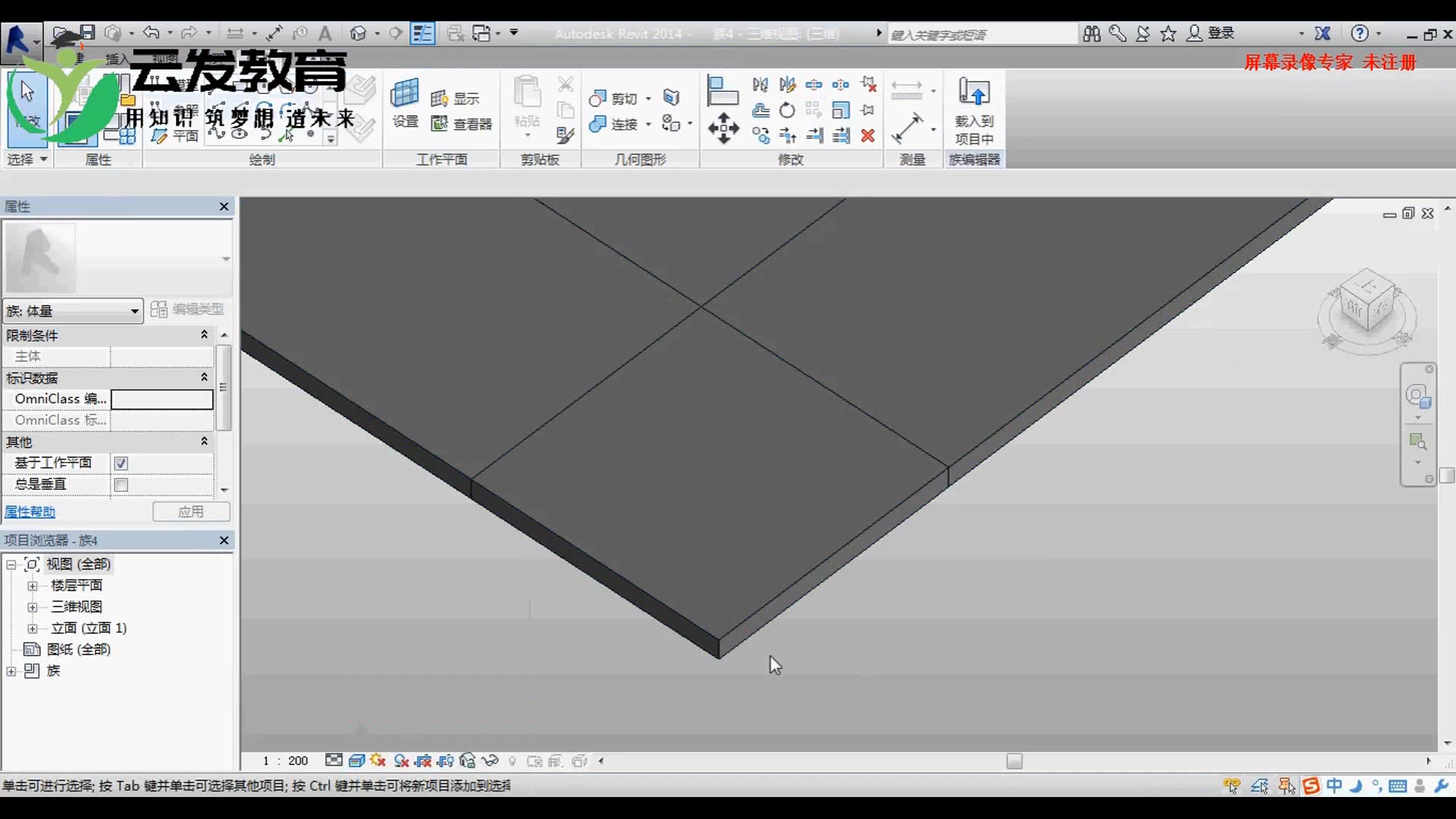Expand the 楼层平面 tree node
This screenshot has height=819, width=1456.
point(33,585)
